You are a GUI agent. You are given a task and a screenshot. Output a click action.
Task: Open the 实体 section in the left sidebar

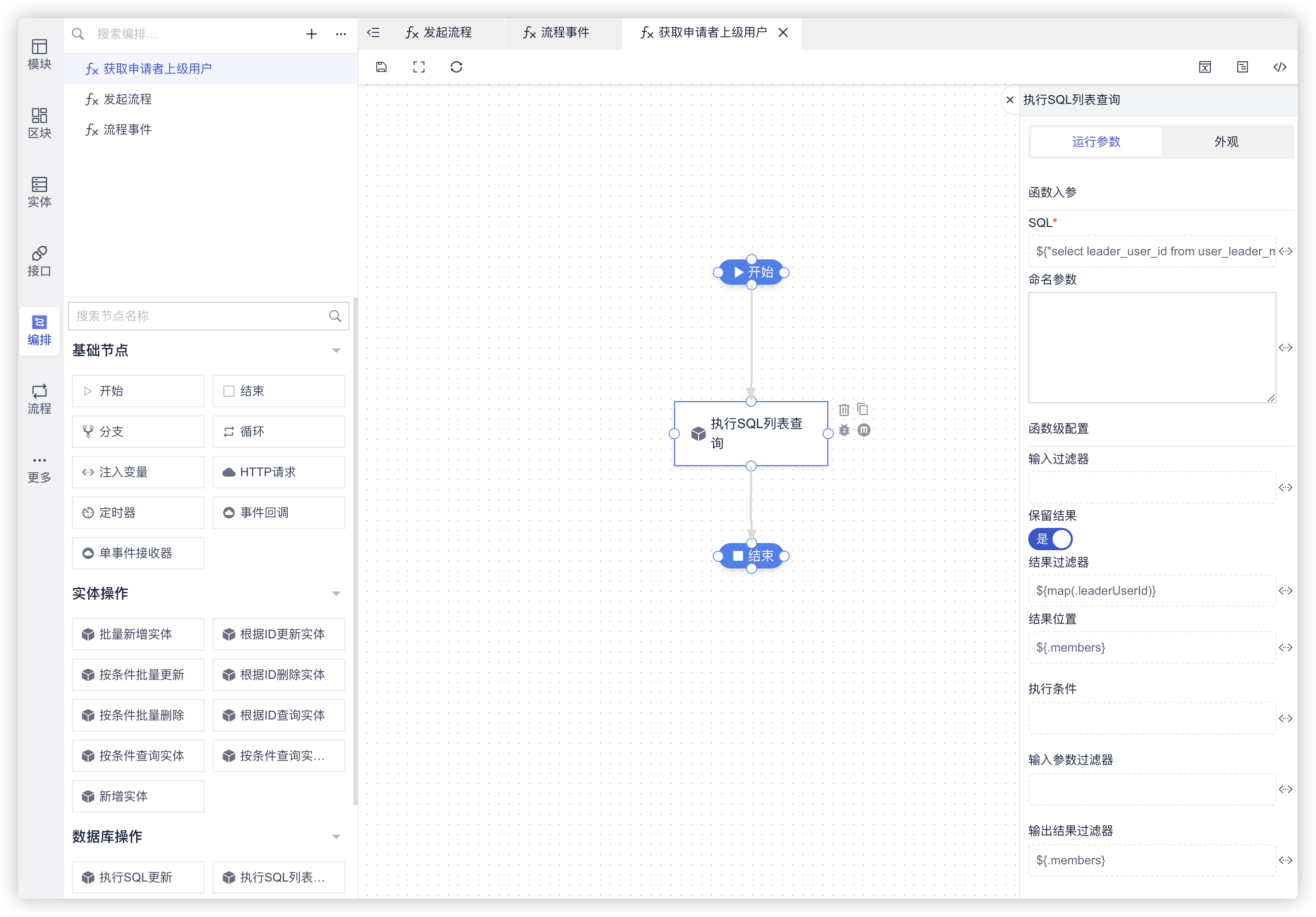[x=39, y=192]
